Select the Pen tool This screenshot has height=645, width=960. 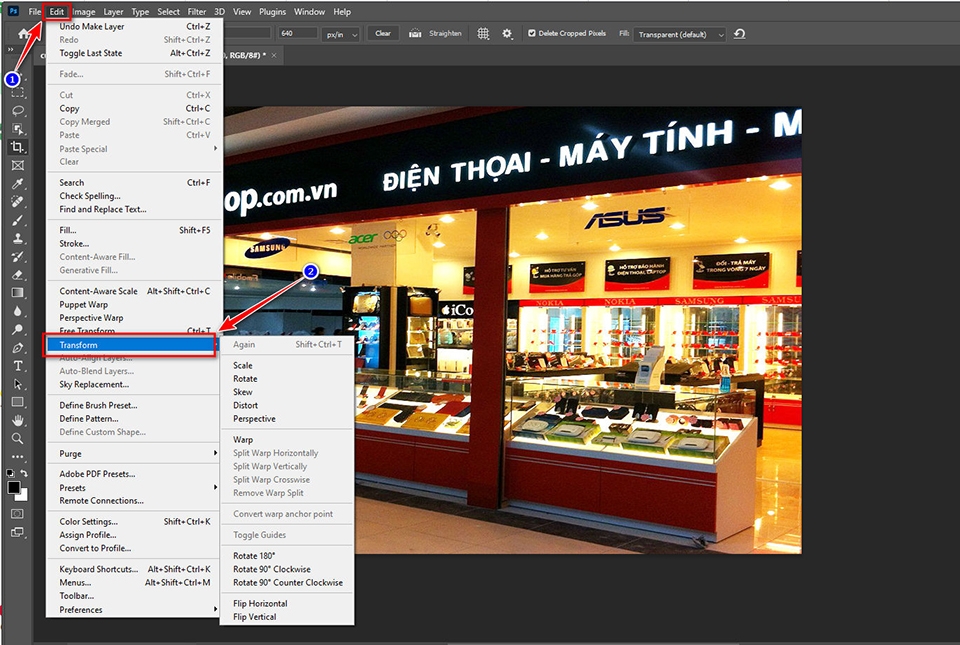point(18,348)
